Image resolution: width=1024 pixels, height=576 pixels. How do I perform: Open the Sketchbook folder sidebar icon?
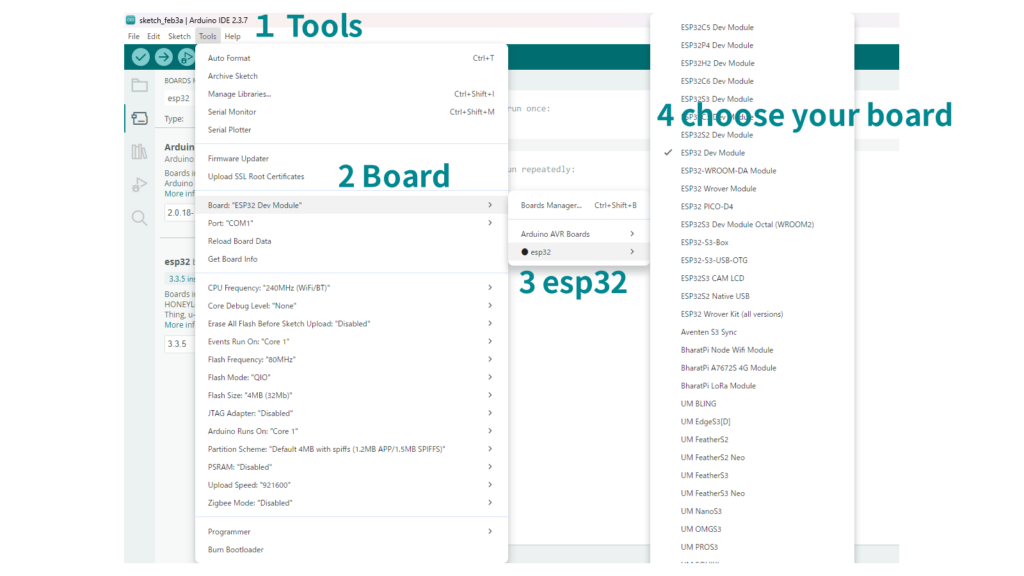click(x=139, y=86)
